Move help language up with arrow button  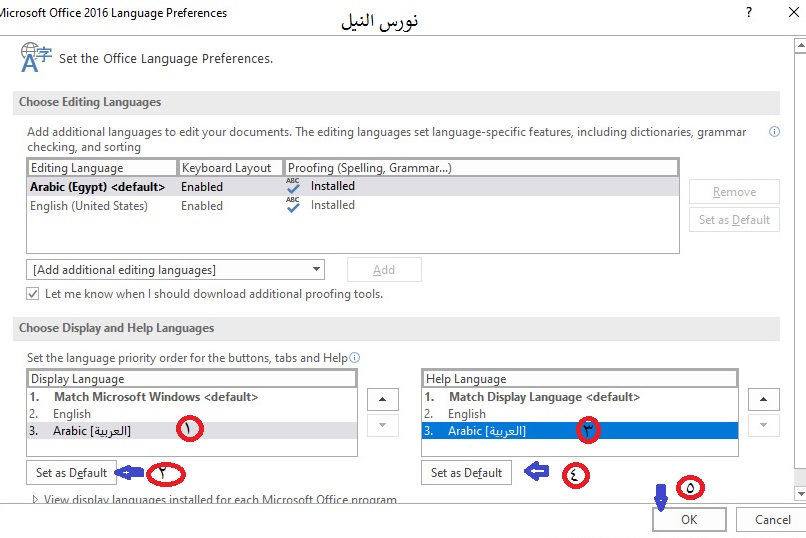[x=764, y=399]
